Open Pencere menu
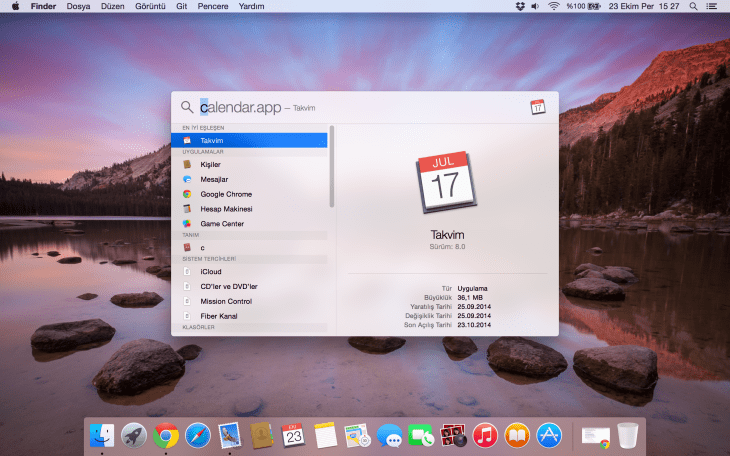Viewport: 730px width, 456px height. click(213, 6)
